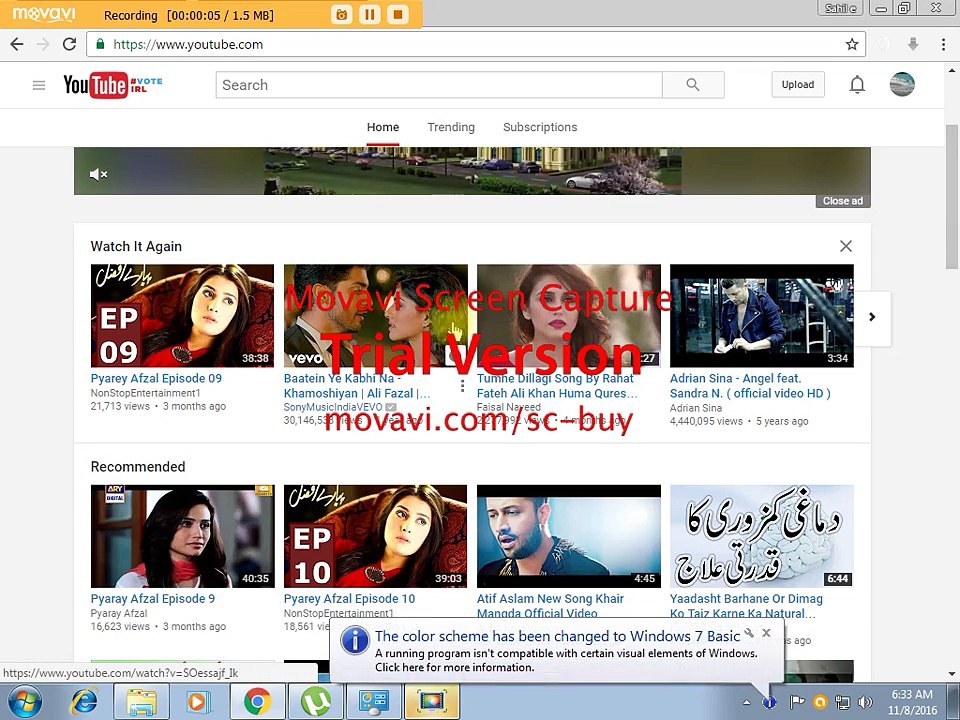Unmute the banner ad audio
Image resolution: width=960 pixels, height=720 pixels.
coord(98,174)
